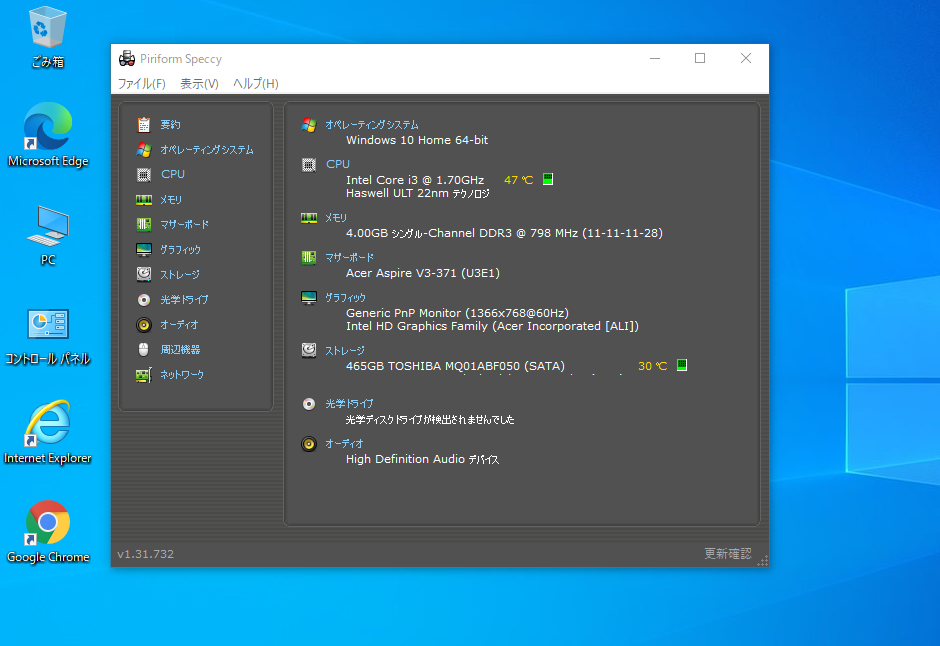Select 'Windows 10 Home 64-bit' text
This screenshot has width=940, height=646.
(417, 140)
